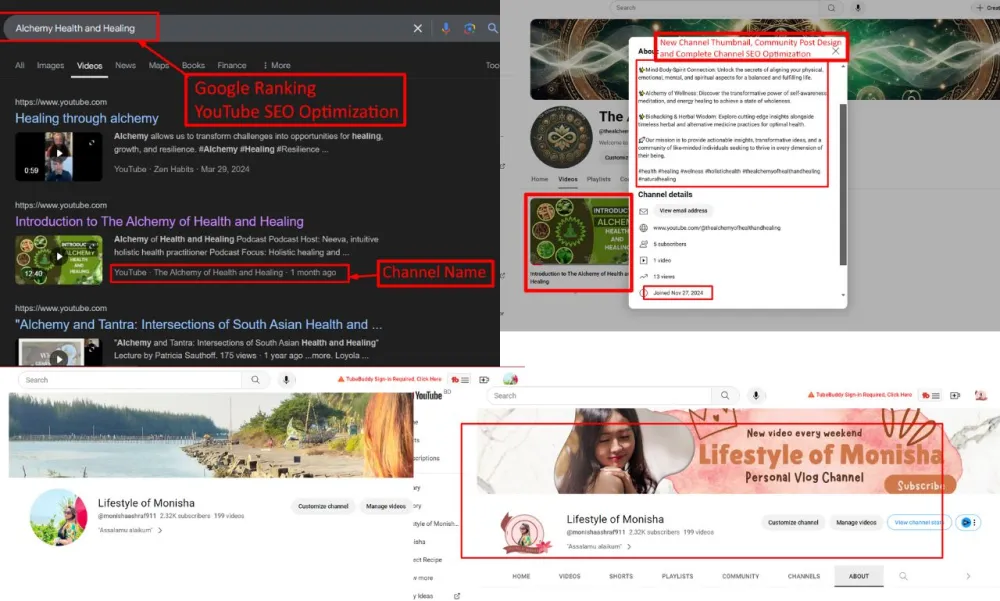Click View email address in Channel details
The height and width of the screenshot is (601, 1000).
click(x=683, y=211)
